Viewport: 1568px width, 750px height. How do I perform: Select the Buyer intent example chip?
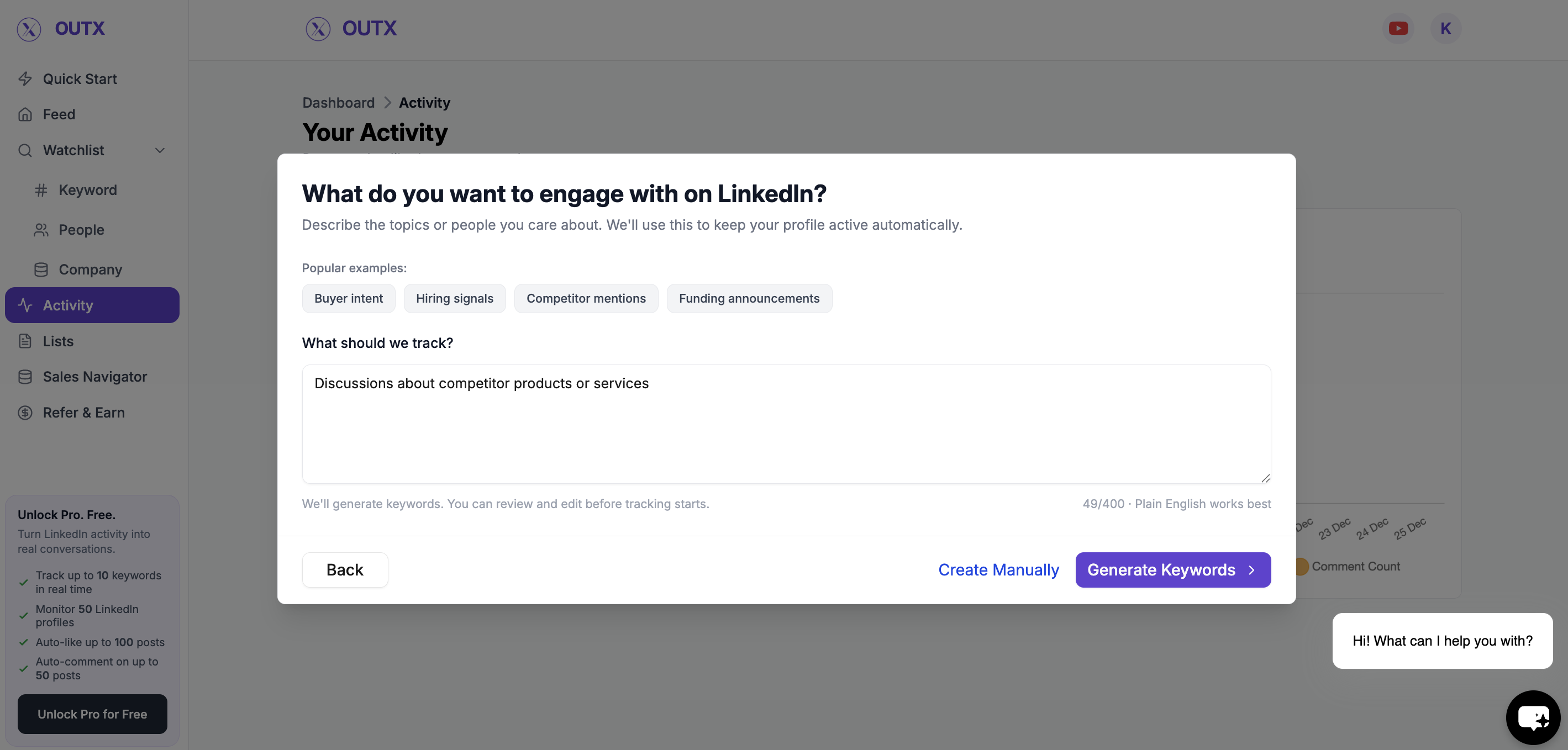point(348,299)
